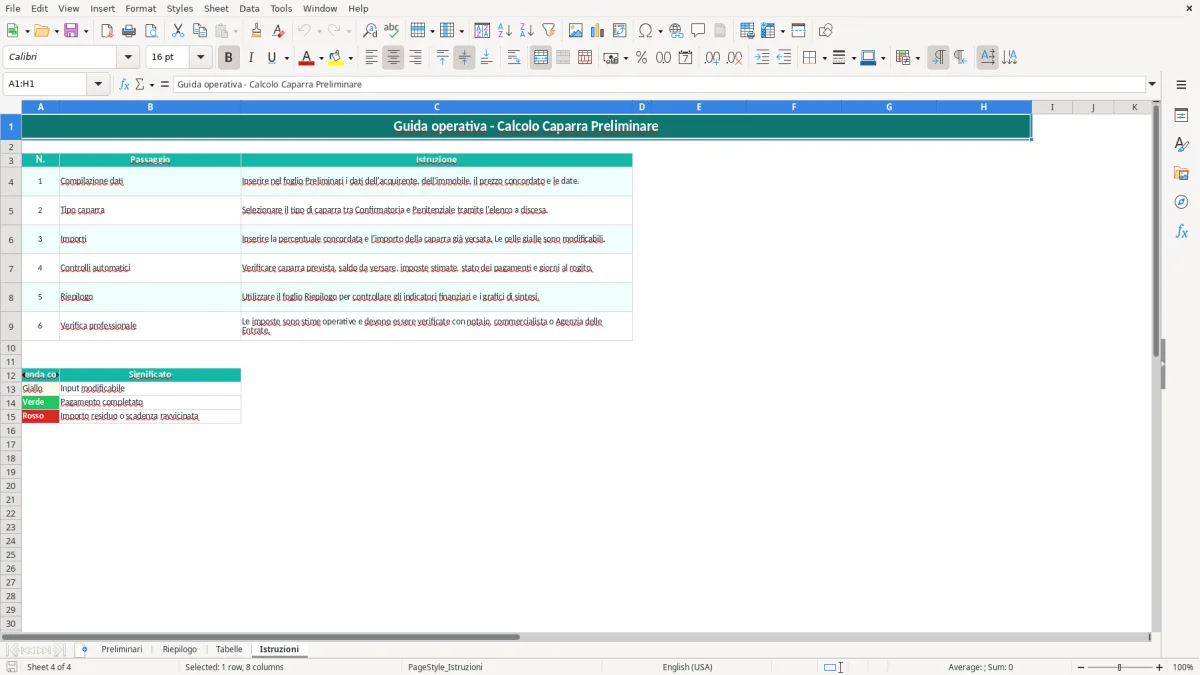Click the Insert Image icon
This screenshot has height=675, width=1200.
576,31
